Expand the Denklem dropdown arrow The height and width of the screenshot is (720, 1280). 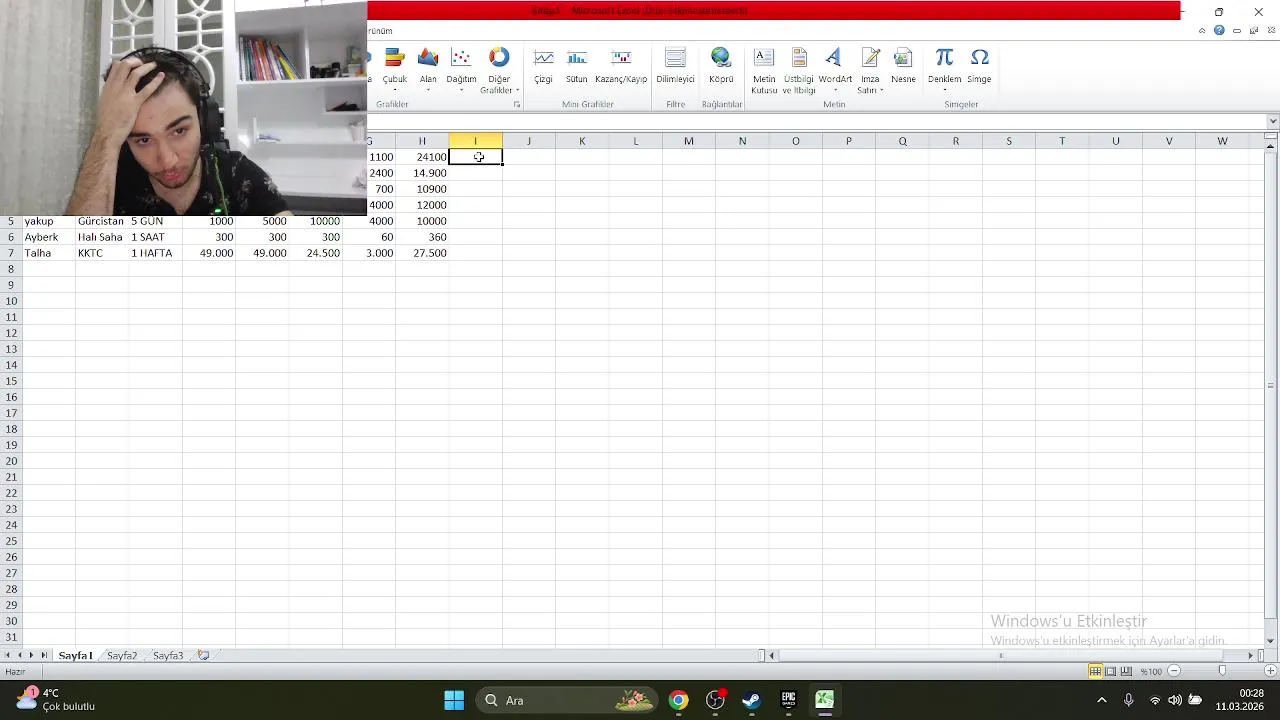pyautogui.click(x=944, y=91)
